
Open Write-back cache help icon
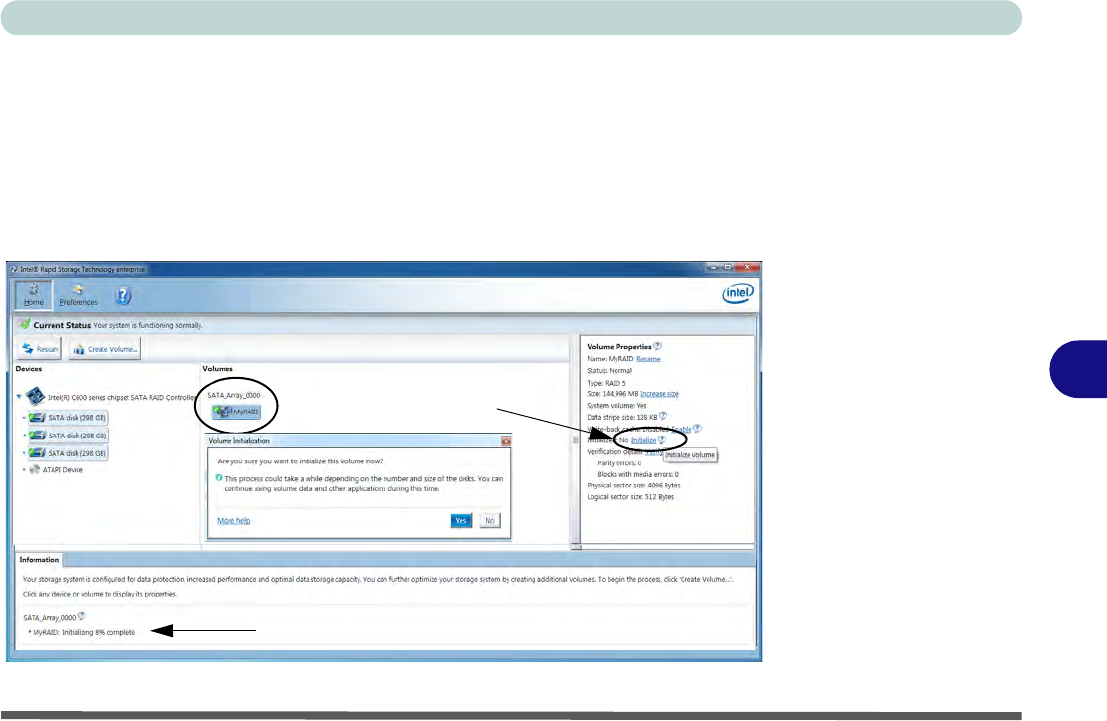[698, 429]
